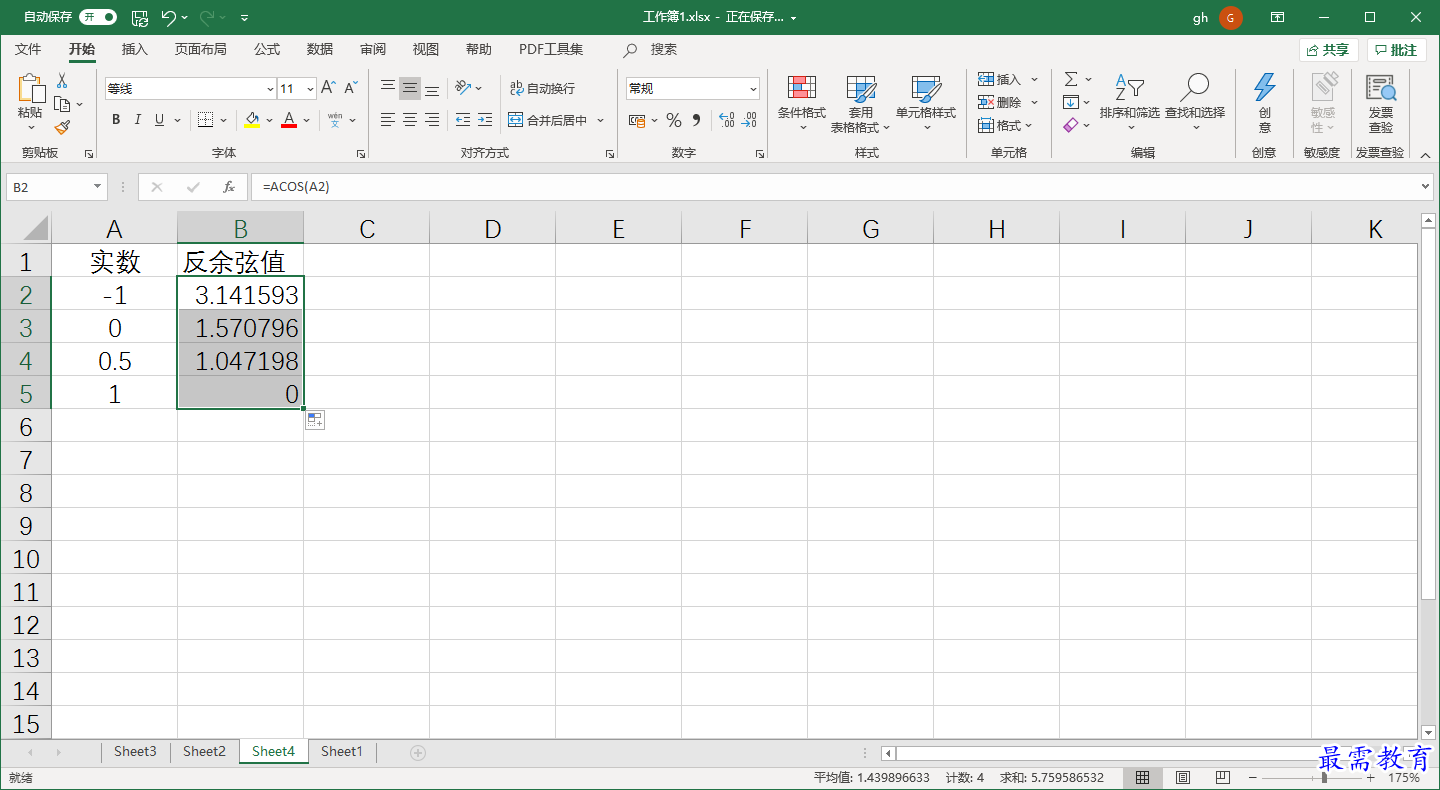Open 合并后居中 dropdown arrow
The width and height of the screenshot is (1440, 790).
pos(601,120)
